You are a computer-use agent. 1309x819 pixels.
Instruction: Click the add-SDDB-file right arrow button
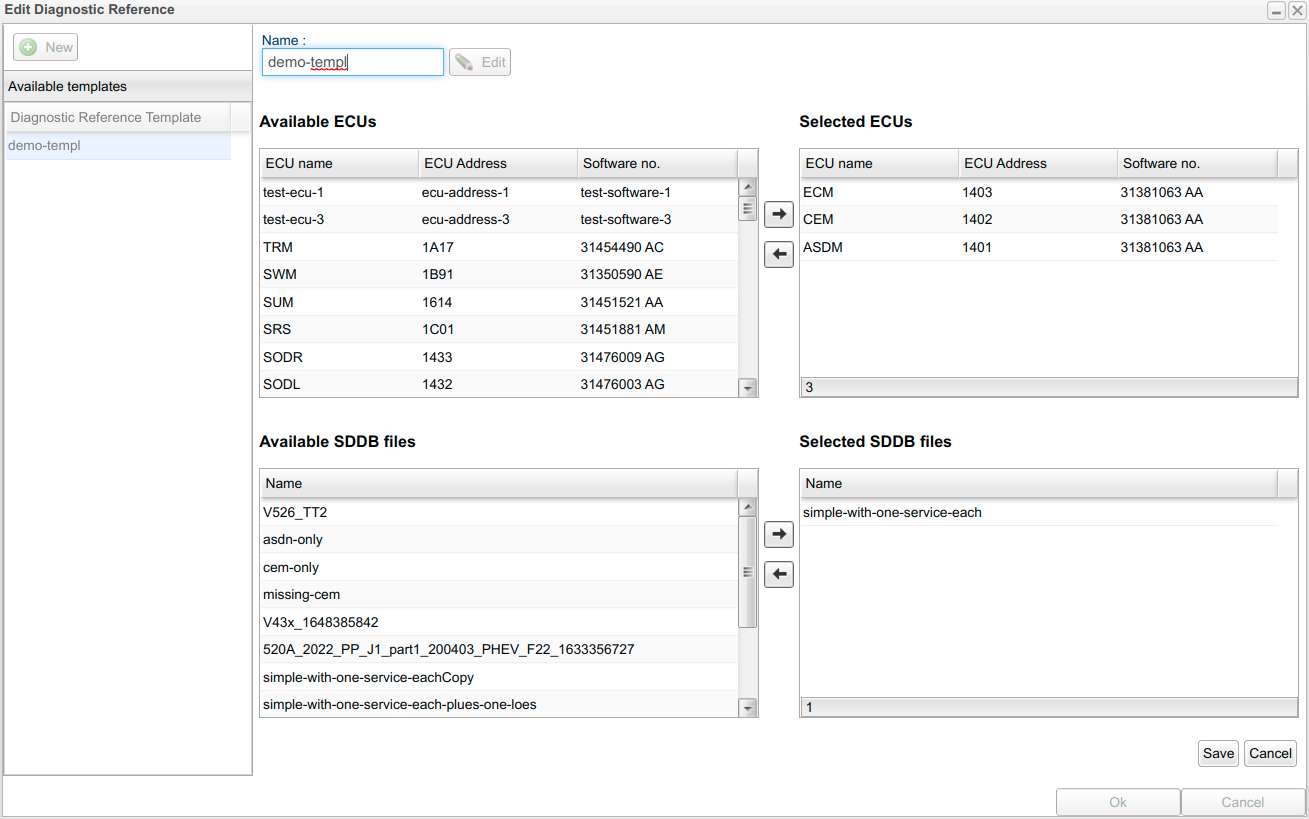(x=778, y=534)
